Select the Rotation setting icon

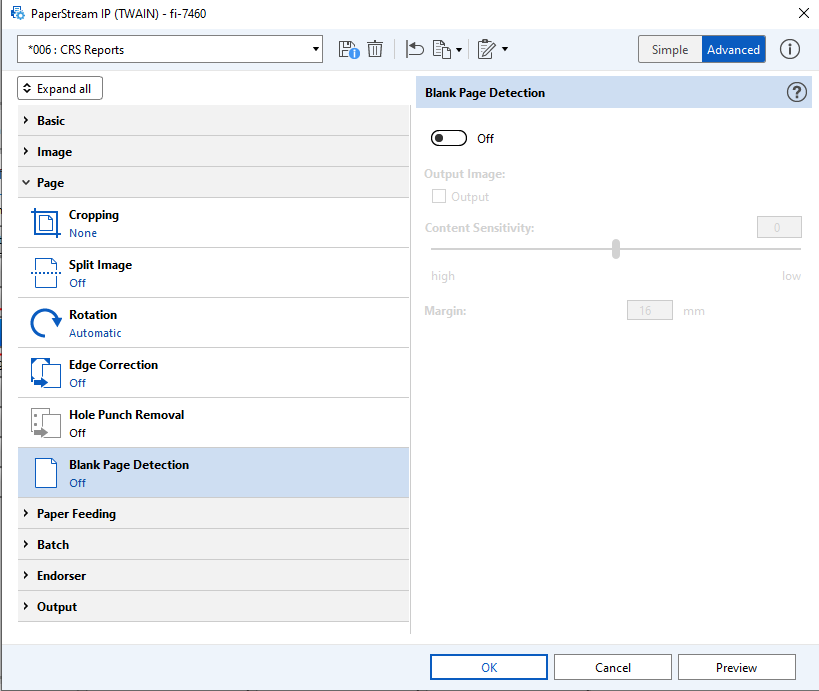click(45, 323)
